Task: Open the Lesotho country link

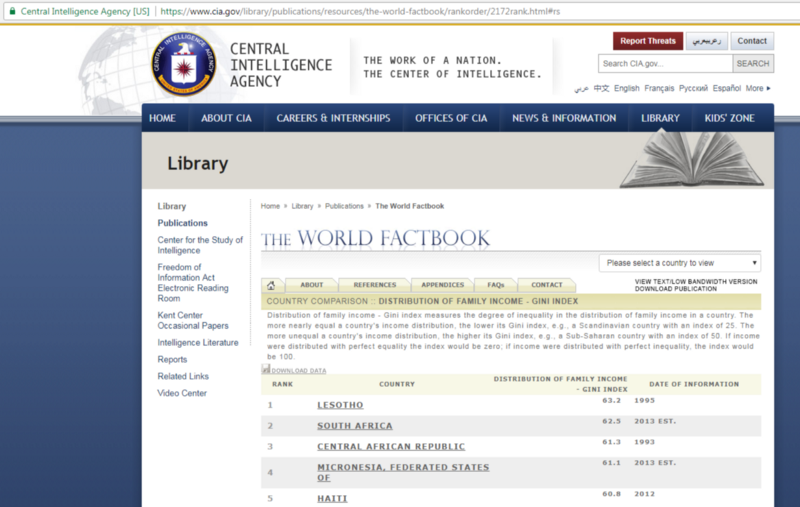Action: 340,405
